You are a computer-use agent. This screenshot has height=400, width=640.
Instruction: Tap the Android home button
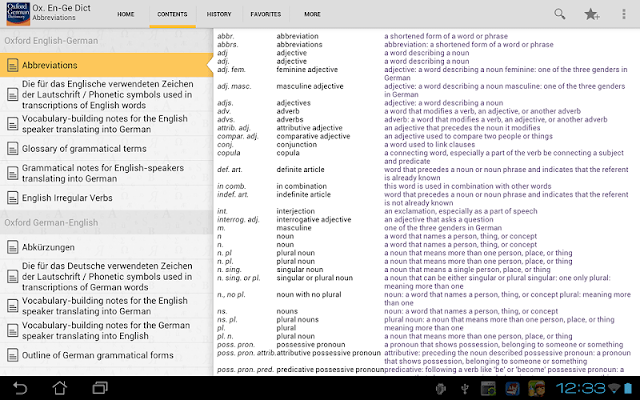click(60, 388)
